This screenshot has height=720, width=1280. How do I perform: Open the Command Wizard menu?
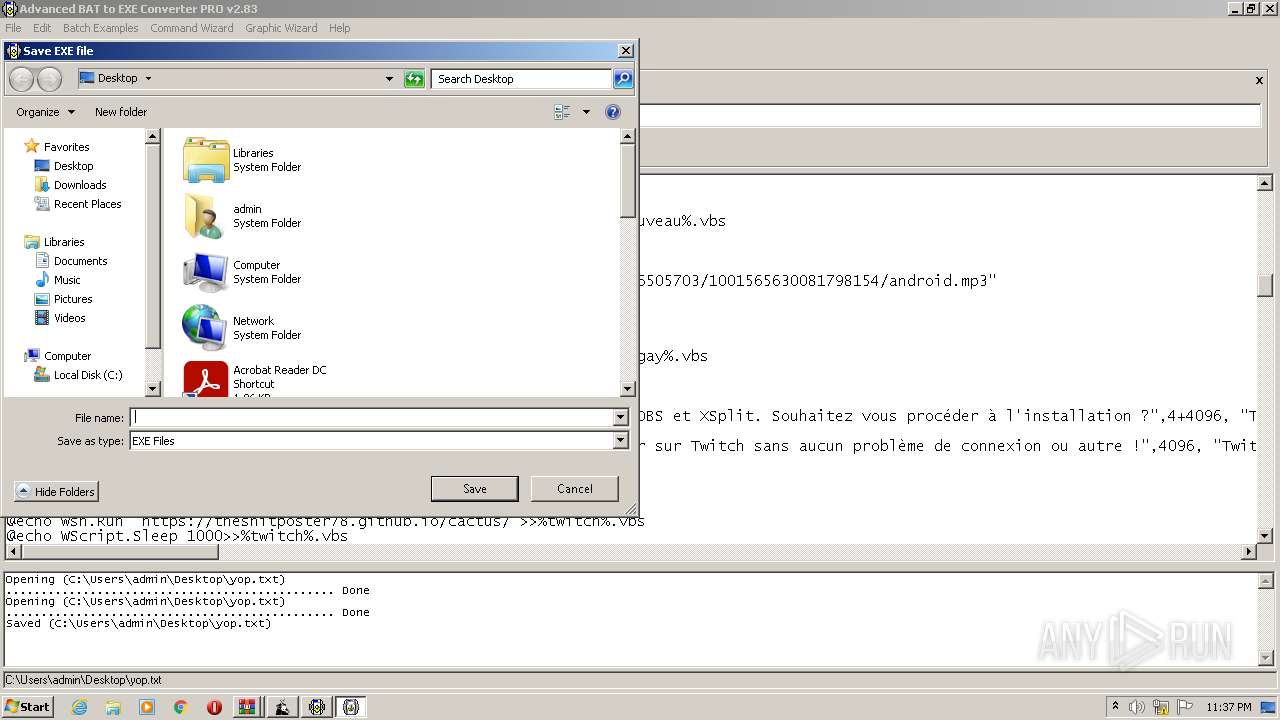(x=192, y=28)
